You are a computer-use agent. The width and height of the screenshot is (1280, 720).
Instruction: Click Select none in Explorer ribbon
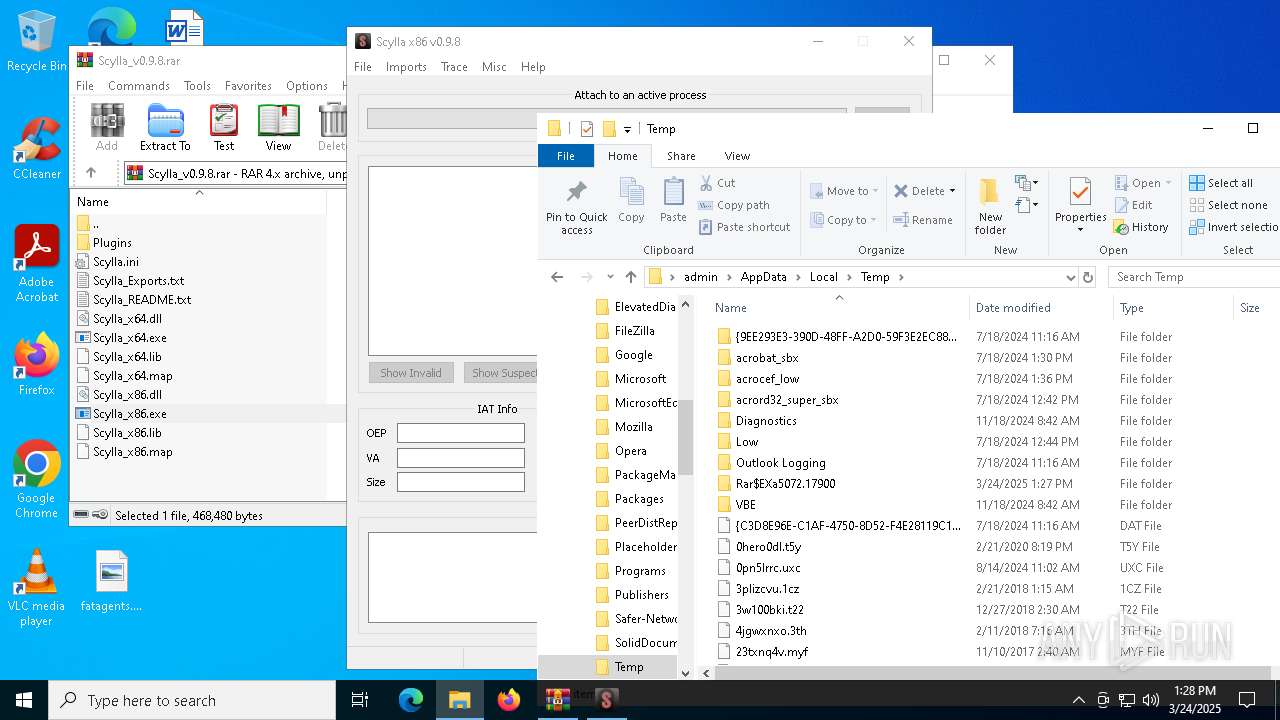[x=1228, y=205]
